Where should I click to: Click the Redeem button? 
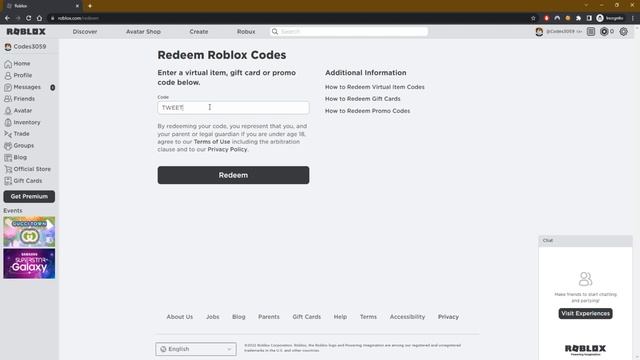233,175
